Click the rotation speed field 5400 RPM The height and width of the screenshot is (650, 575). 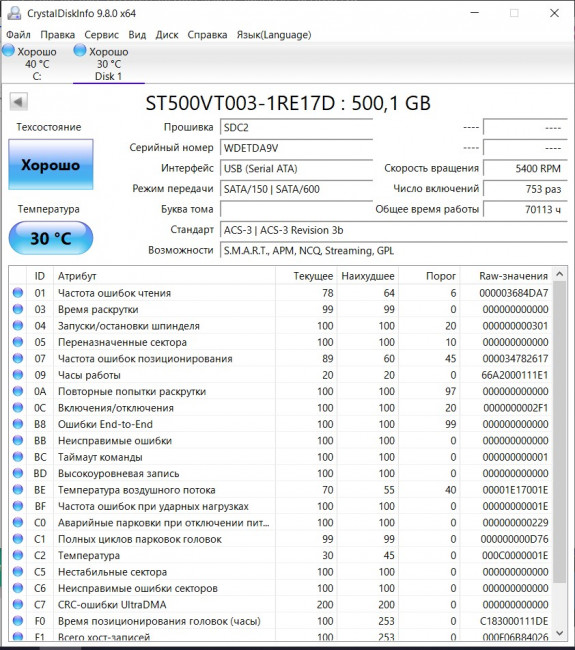525,168
